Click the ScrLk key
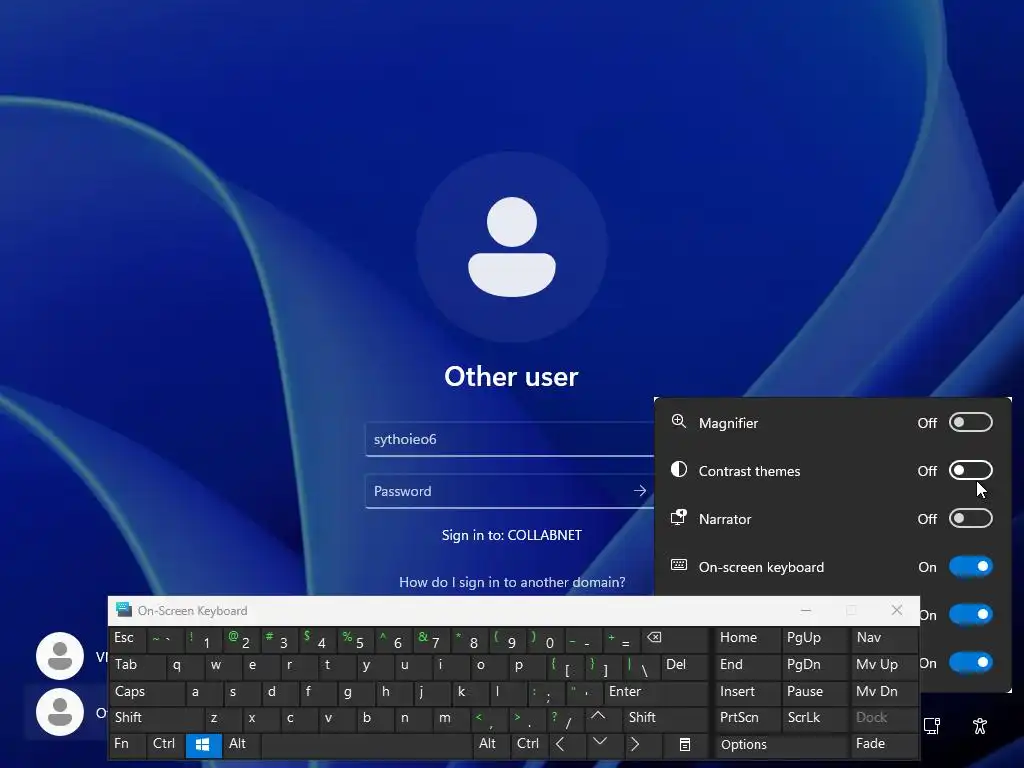This screenshot has width=1024, height=768. pos(816,719)
